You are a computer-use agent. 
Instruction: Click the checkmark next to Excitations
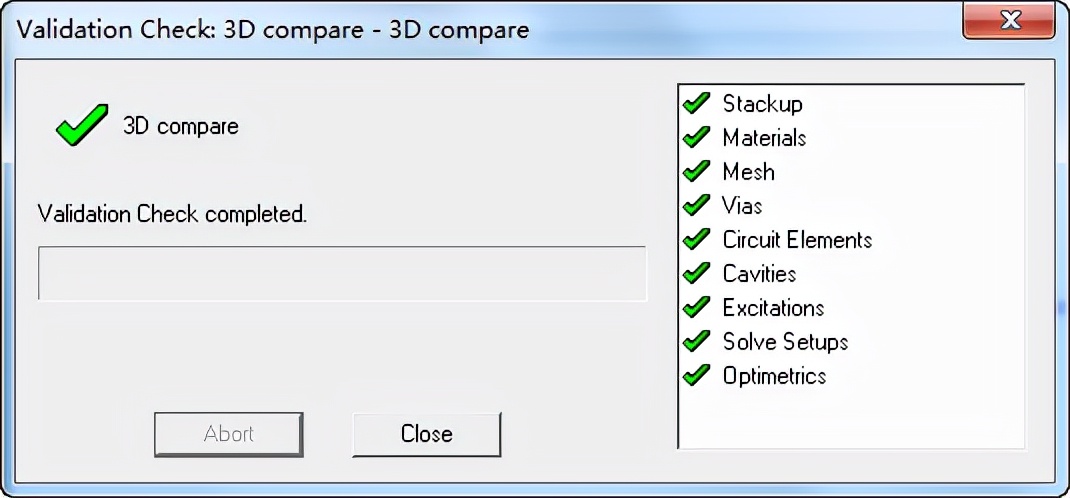pos(696,307)
